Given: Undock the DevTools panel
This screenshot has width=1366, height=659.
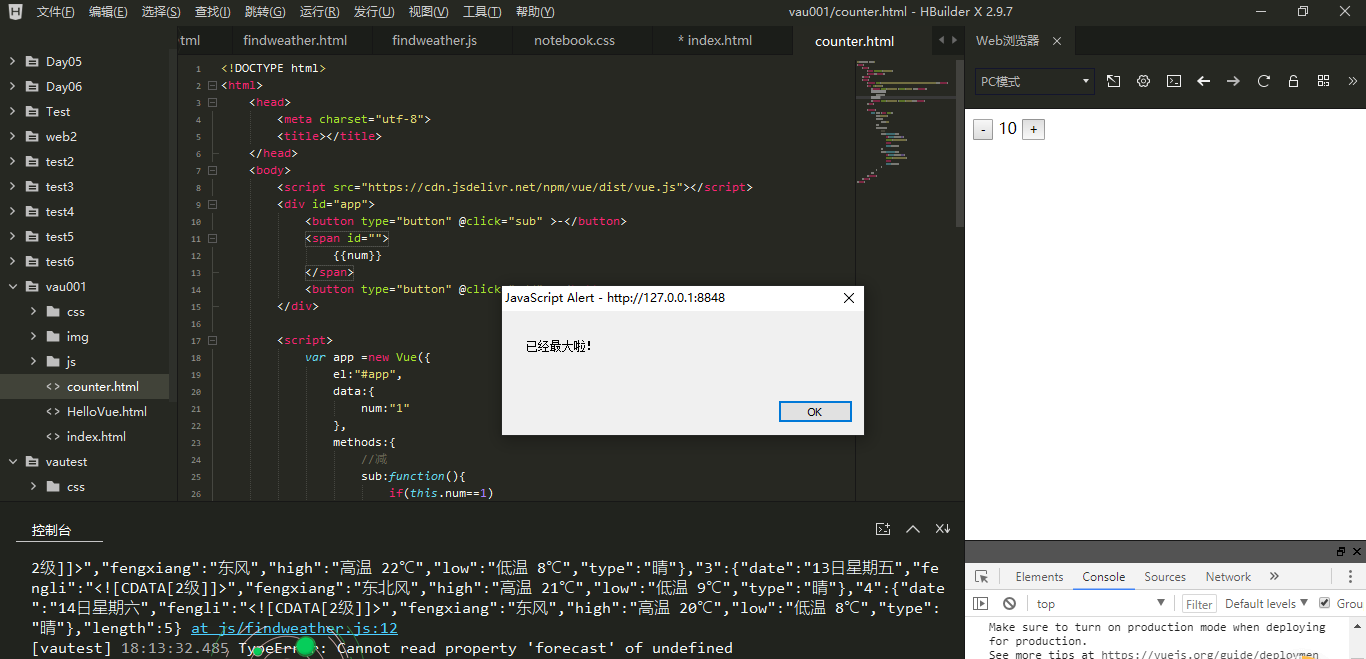Looking at the screenshot, I should [1341, 551].
